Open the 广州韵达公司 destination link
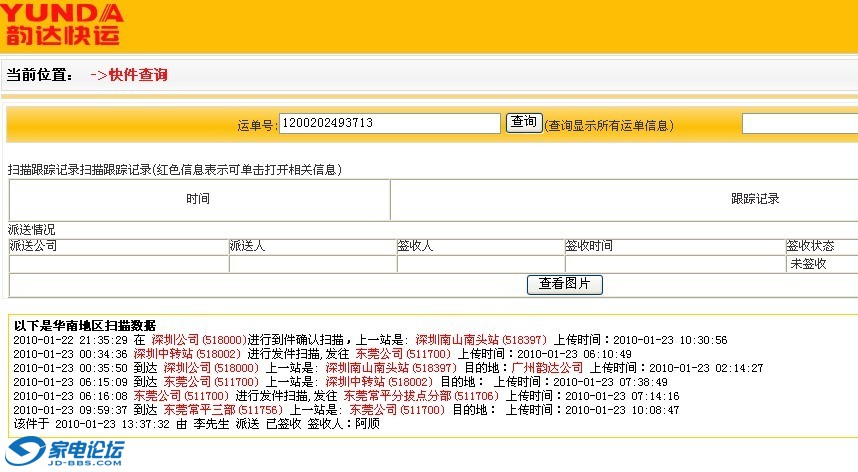Screen dimensions: 858x472 click(547, 368)
